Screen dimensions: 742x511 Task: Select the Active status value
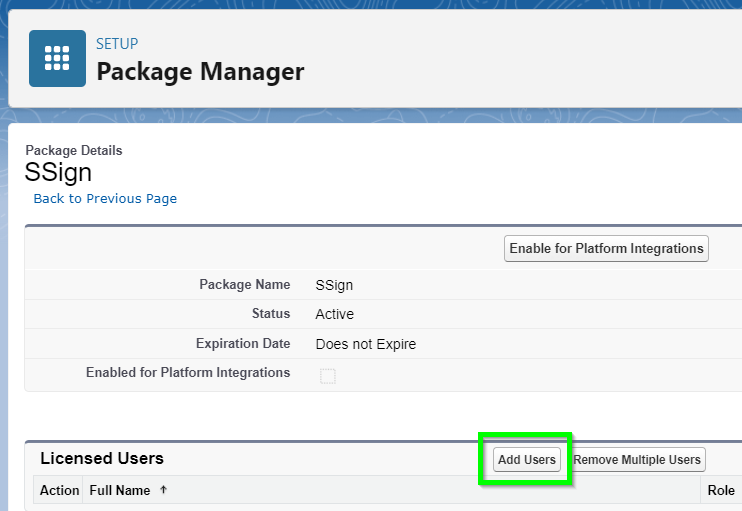[335, 314]
